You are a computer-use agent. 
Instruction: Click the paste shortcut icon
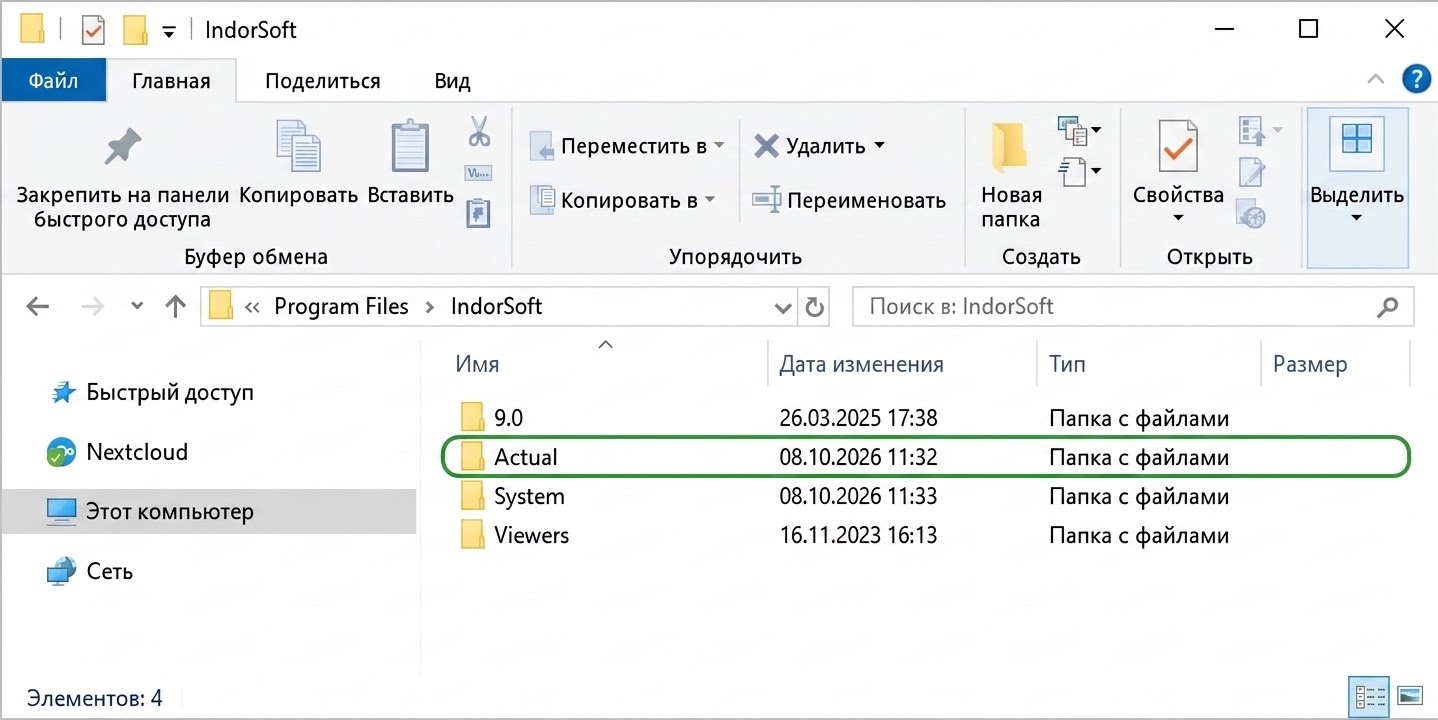point(479,212)
